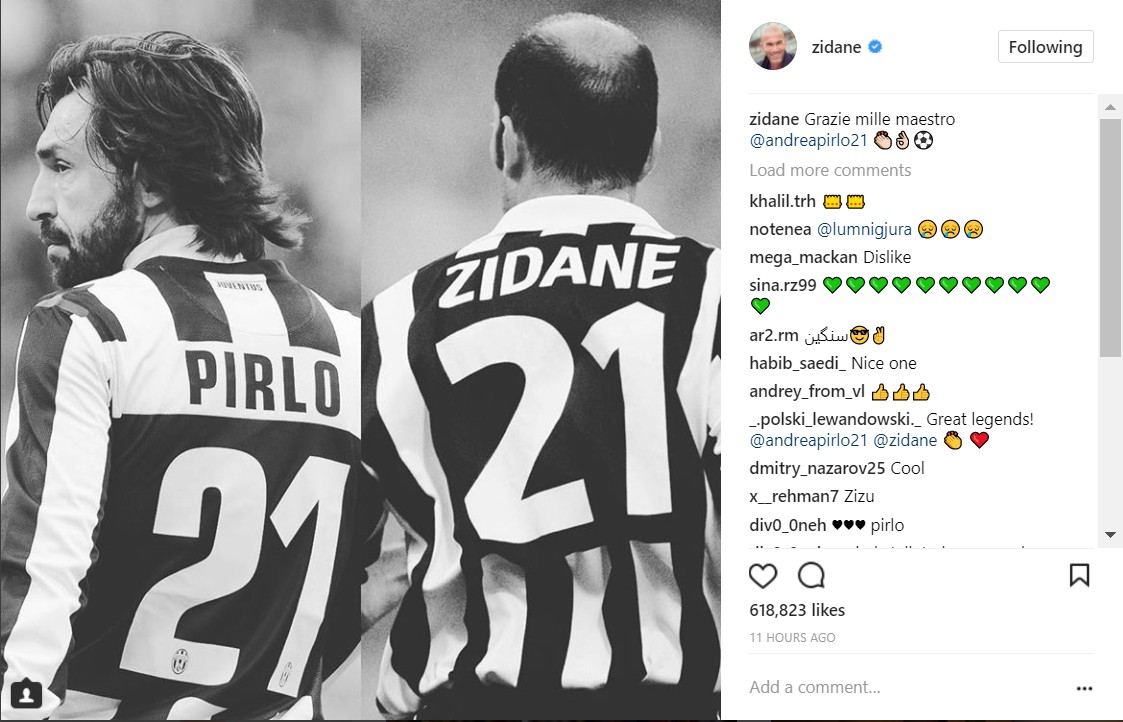Open the zidane username in the header
Image resolution: width=1123 pixels, height=722 pixels.
pos(836,47)
